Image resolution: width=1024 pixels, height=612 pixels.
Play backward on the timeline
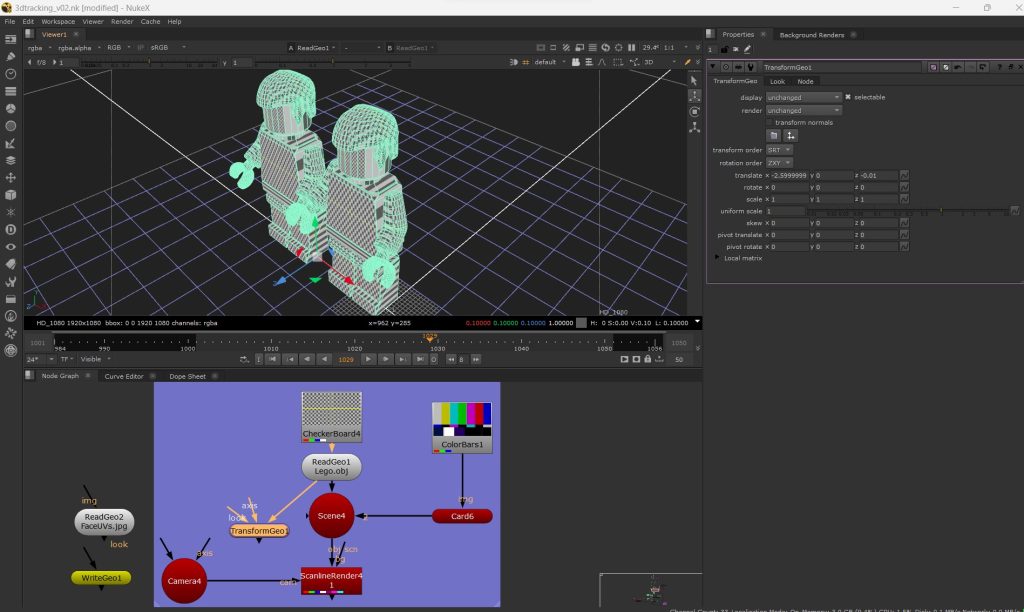324,359
